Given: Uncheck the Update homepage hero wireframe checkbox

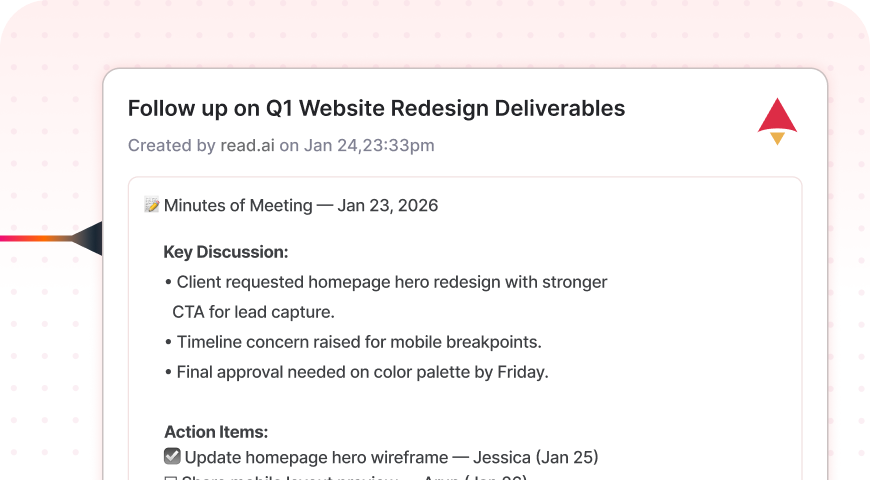Looking at the screenshot, I should pos(172,457).
